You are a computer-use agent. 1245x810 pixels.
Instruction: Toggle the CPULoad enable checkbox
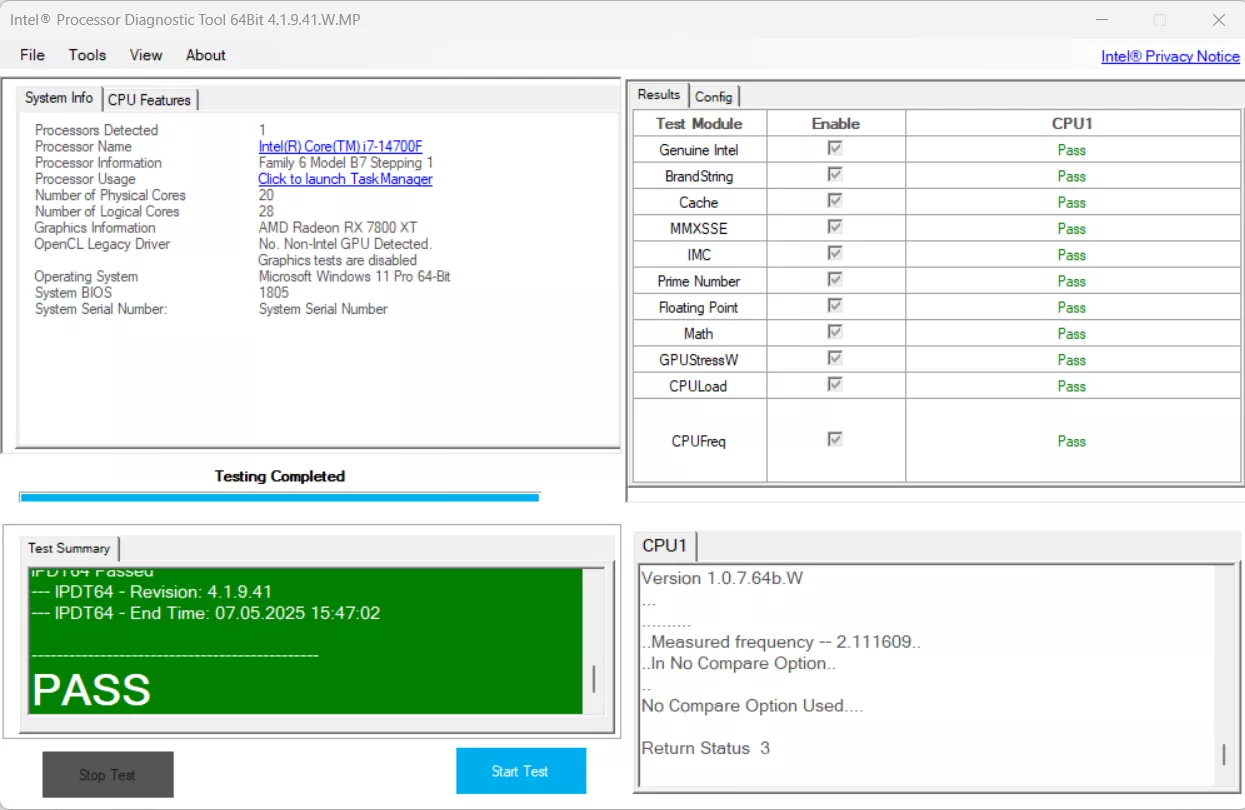(835, 385)
